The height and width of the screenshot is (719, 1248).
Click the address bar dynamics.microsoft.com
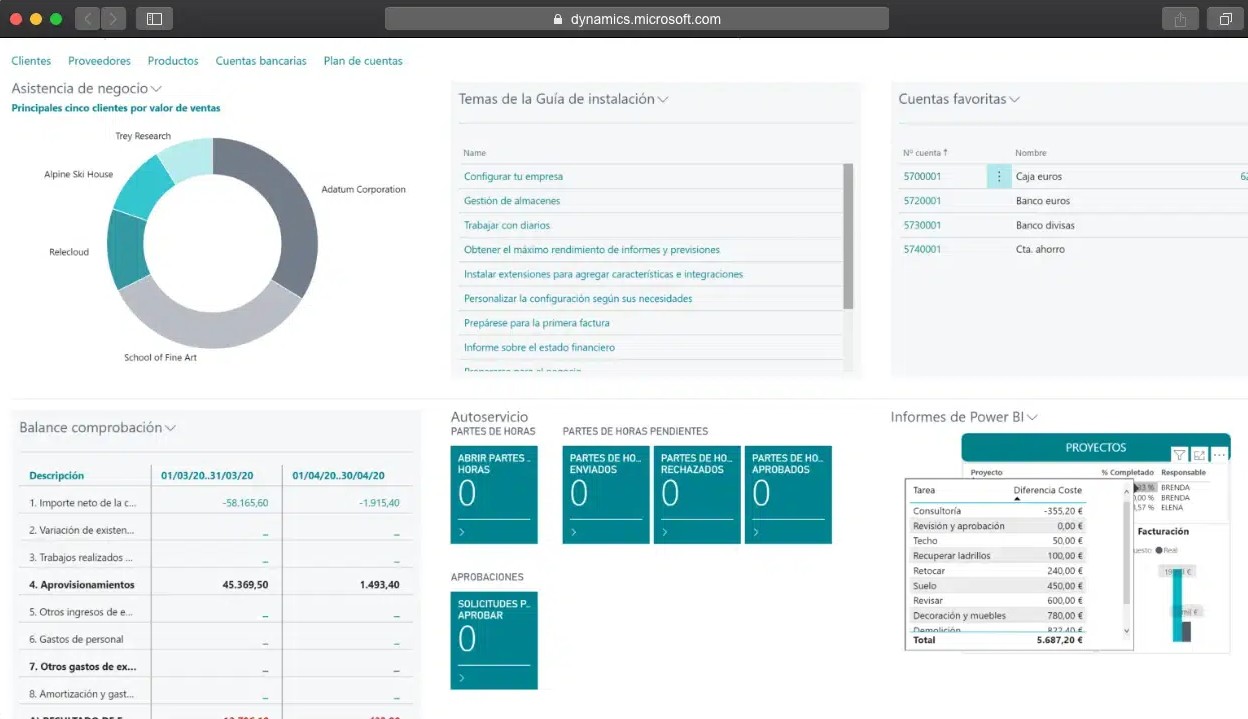click(x=636, y=19)
